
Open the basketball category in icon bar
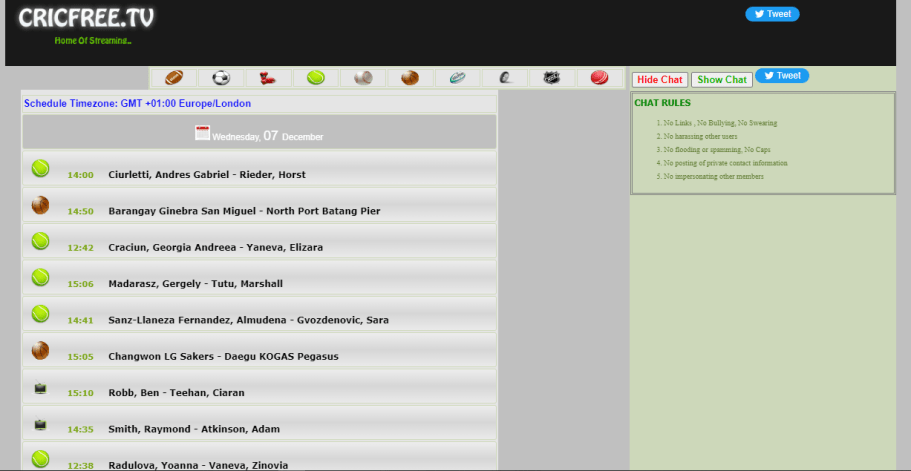click(x=410, y=78)
